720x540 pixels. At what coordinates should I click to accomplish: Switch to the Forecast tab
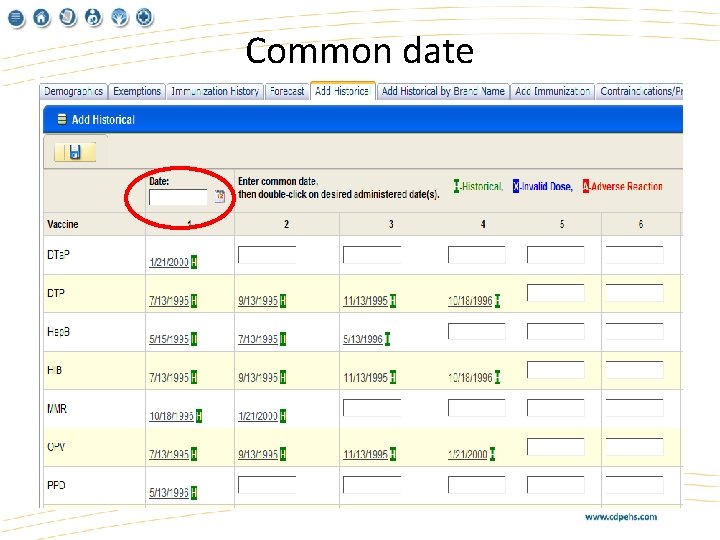(287, 91)
